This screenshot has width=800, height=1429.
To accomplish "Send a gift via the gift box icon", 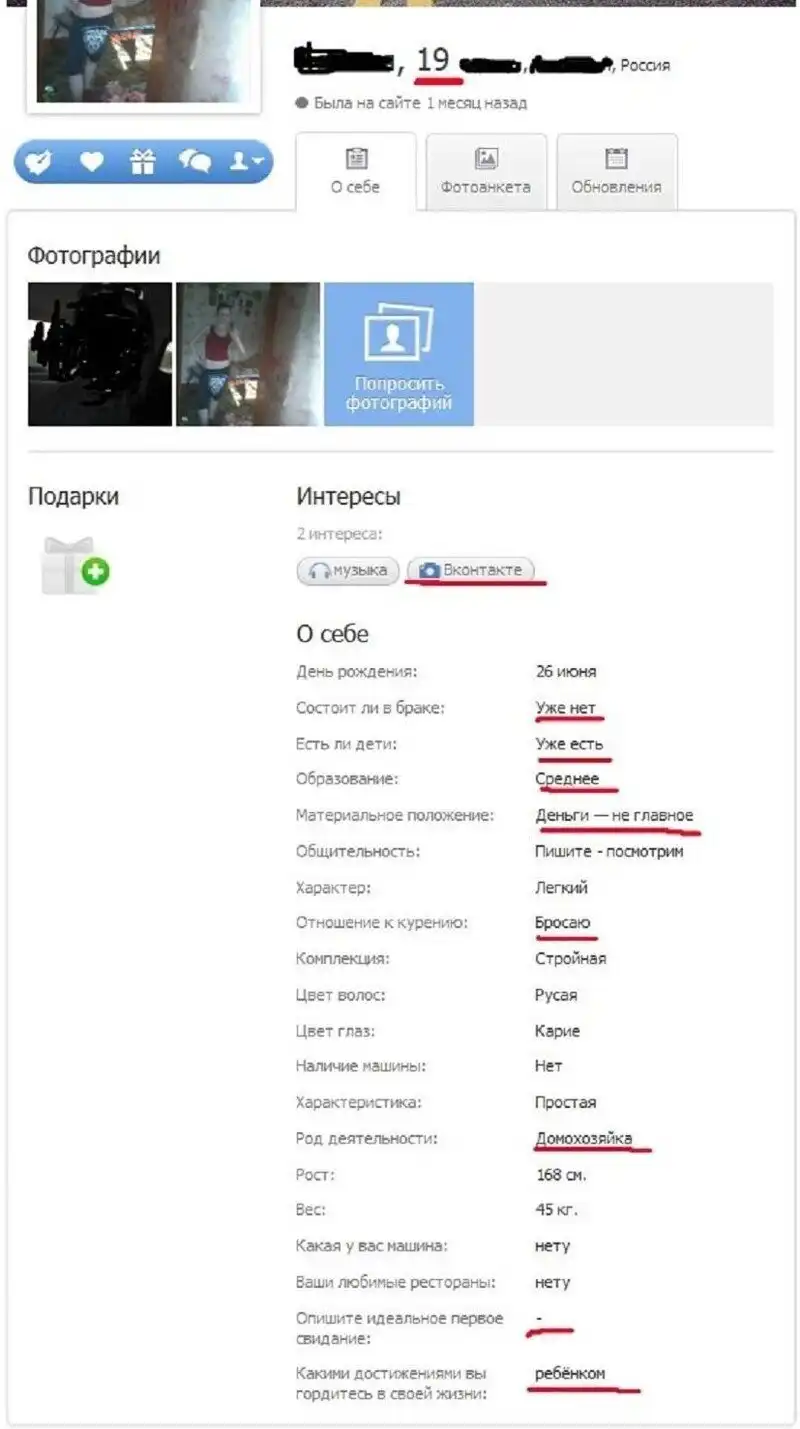I will coord(144,161).
